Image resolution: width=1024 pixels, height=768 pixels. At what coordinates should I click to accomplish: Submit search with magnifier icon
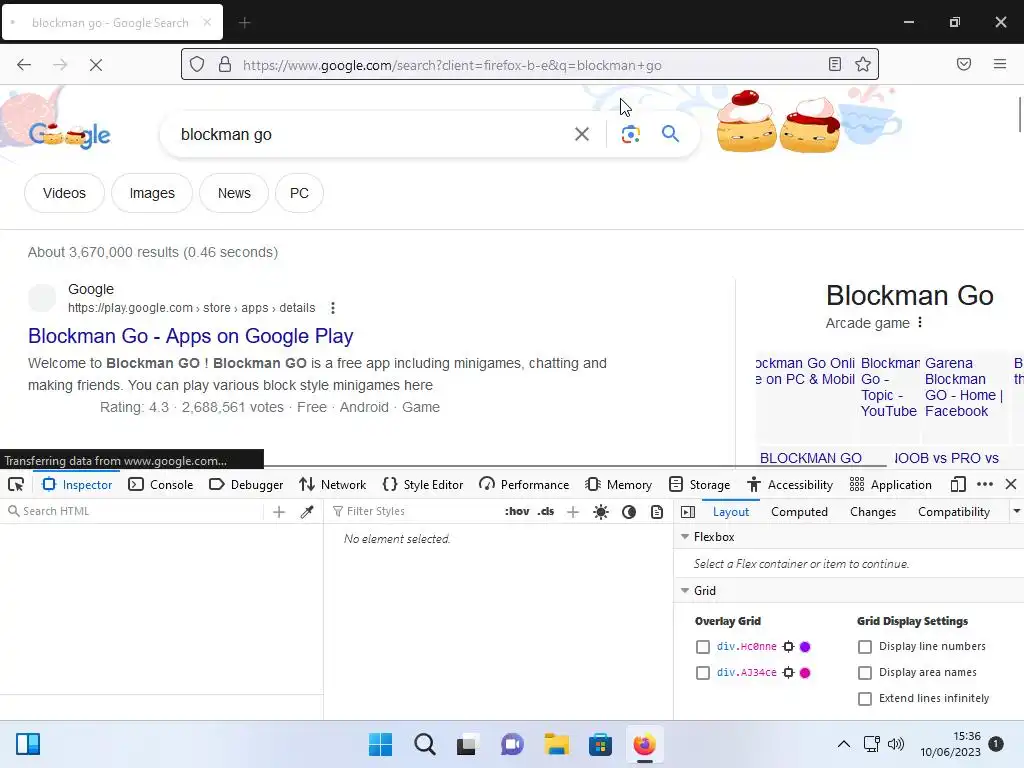coord(670,134)
